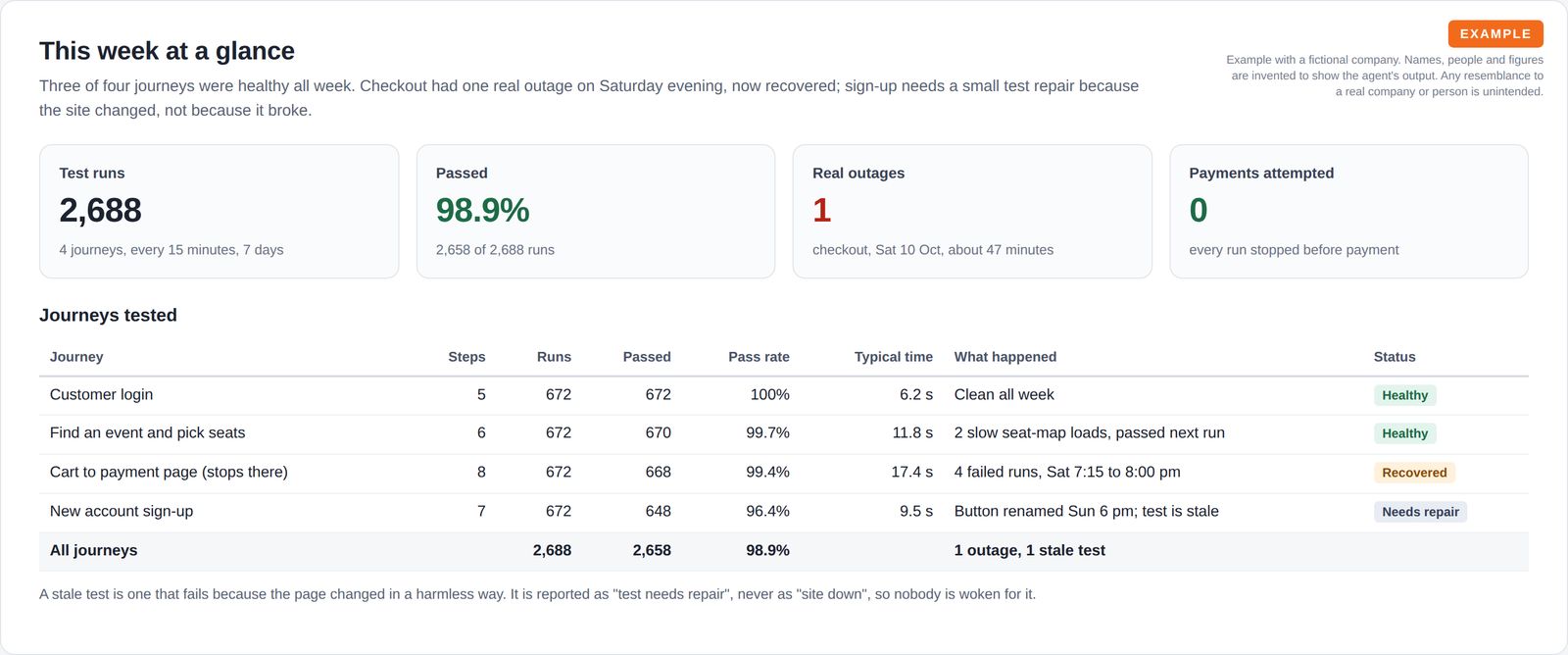Select the 'This week at a glance' heading
1568x655 pixels.
click(167, 51)
